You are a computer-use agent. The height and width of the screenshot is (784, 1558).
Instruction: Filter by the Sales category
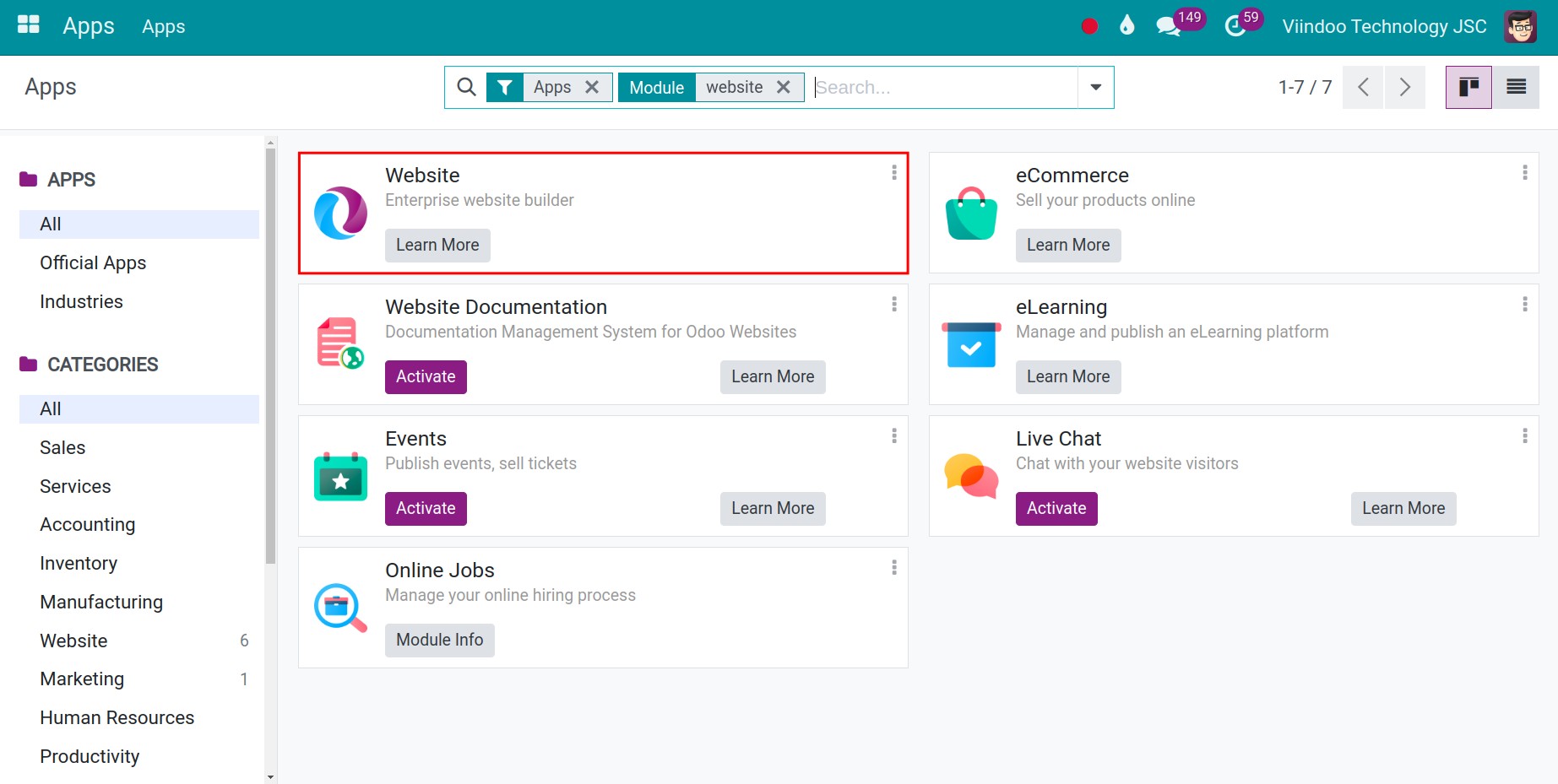coord(139,448)
